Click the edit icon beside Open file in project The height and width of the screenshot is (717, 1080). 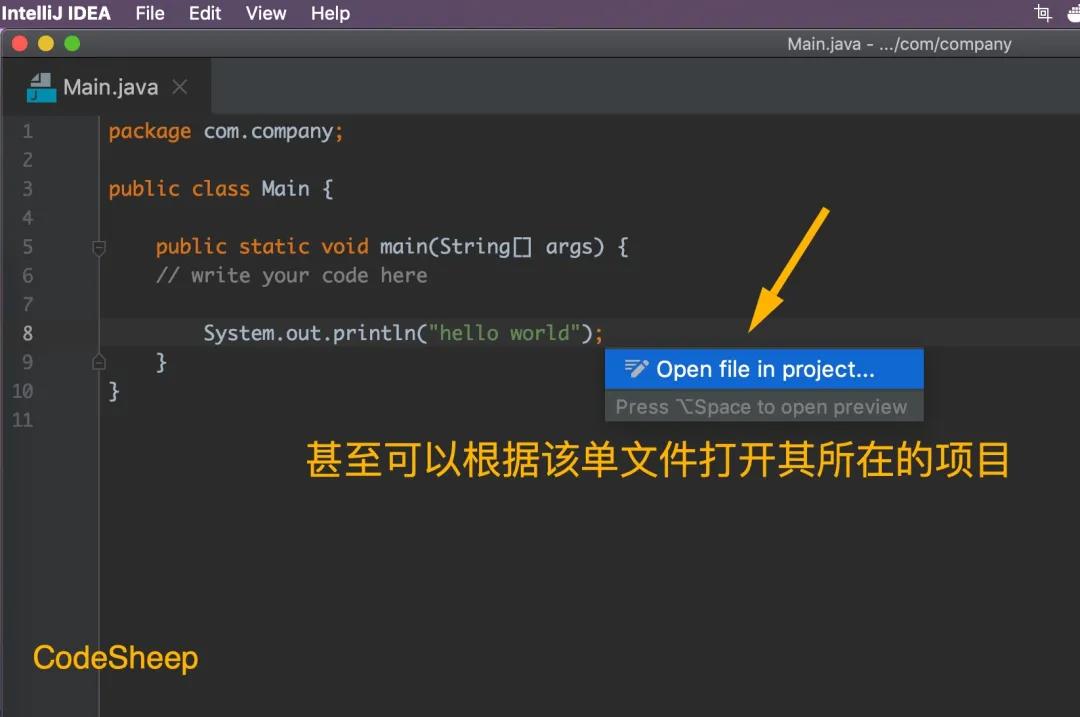(636, 368)
